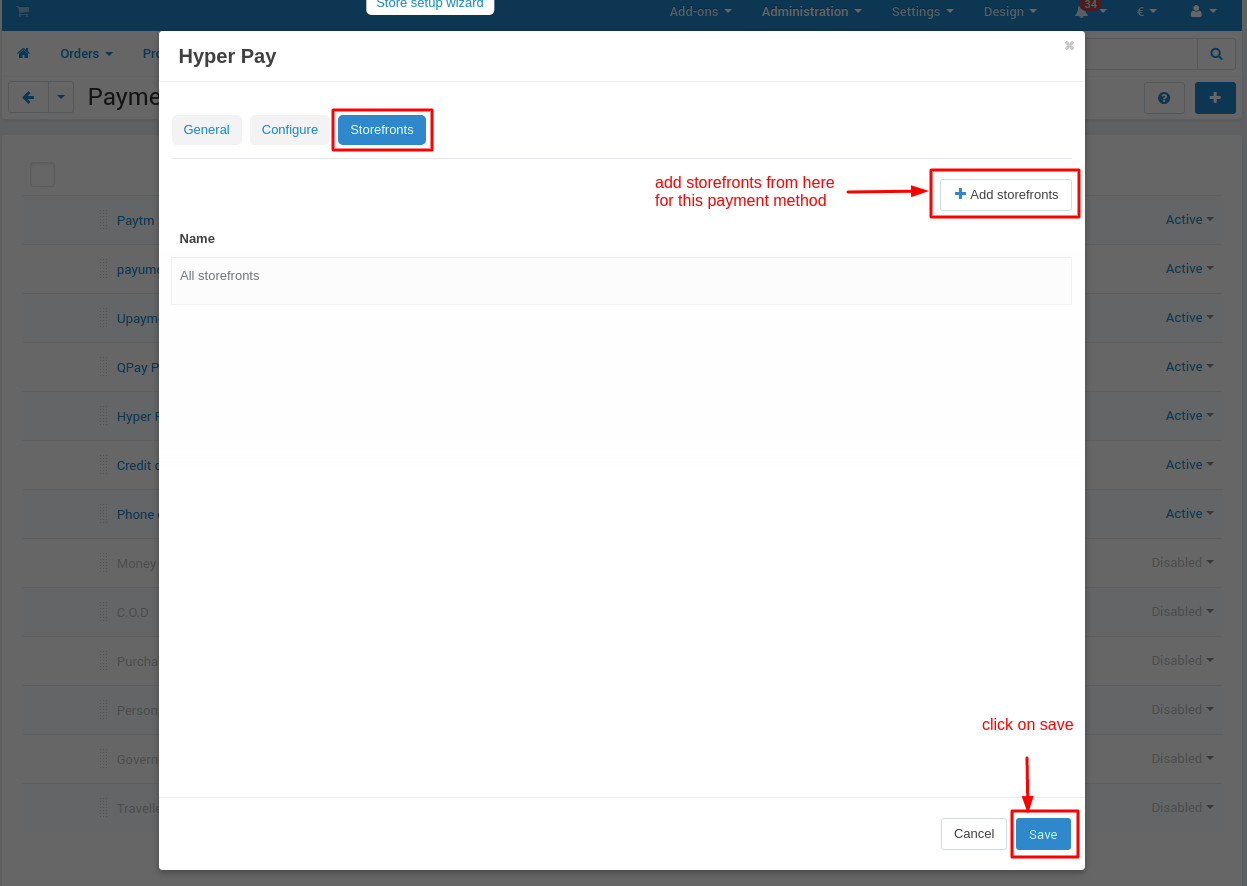The image size is (1247, 886).
Task: Click the search magnifier button
Action: [x=1216, y=54]
